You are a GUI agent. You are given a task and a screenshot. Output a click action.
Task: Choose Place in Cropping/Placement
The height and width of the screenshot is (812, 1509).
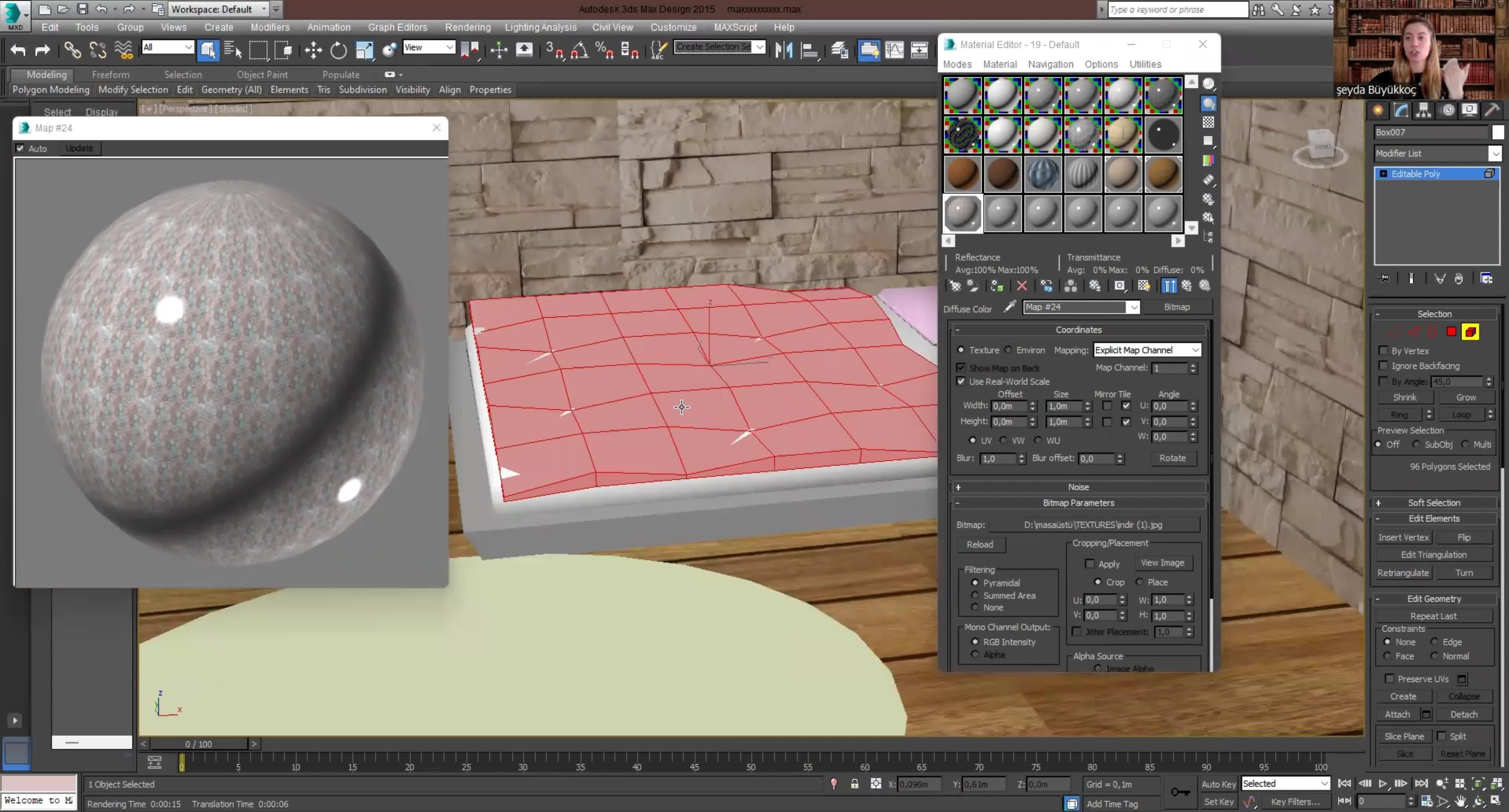pyautogui.click(x=1139, y=582)
